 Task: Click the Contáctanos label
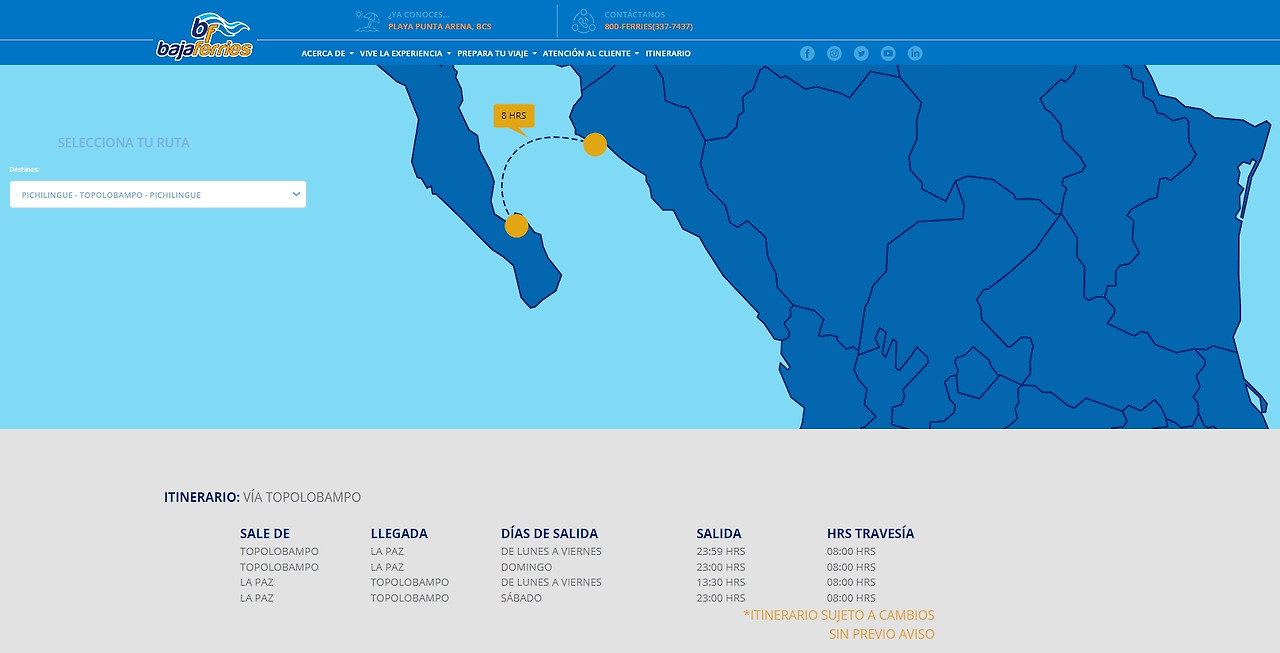click(x=635, y=15)
